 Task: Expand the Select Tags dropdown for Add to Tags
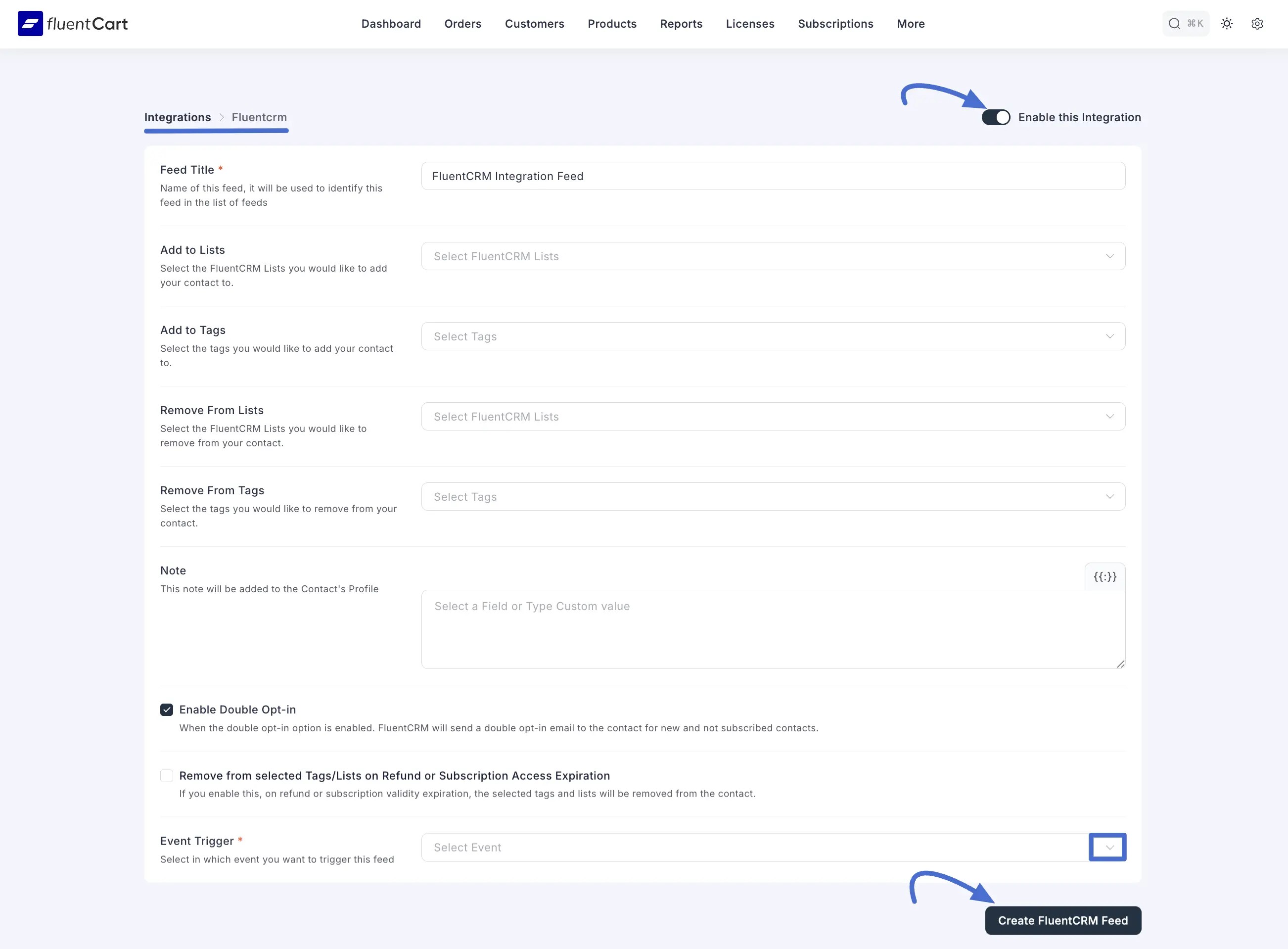[772, 336]
